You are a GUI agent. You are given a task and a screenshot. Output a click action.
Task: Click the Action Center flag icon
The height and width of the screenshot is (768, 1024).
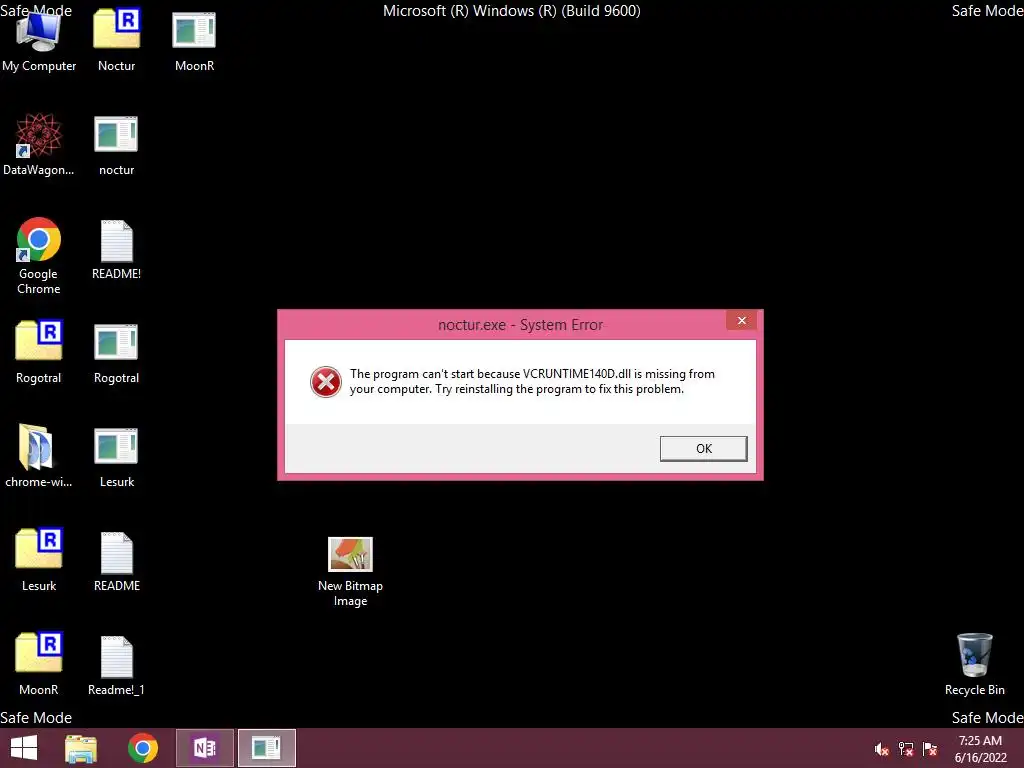tap(930, 749)
